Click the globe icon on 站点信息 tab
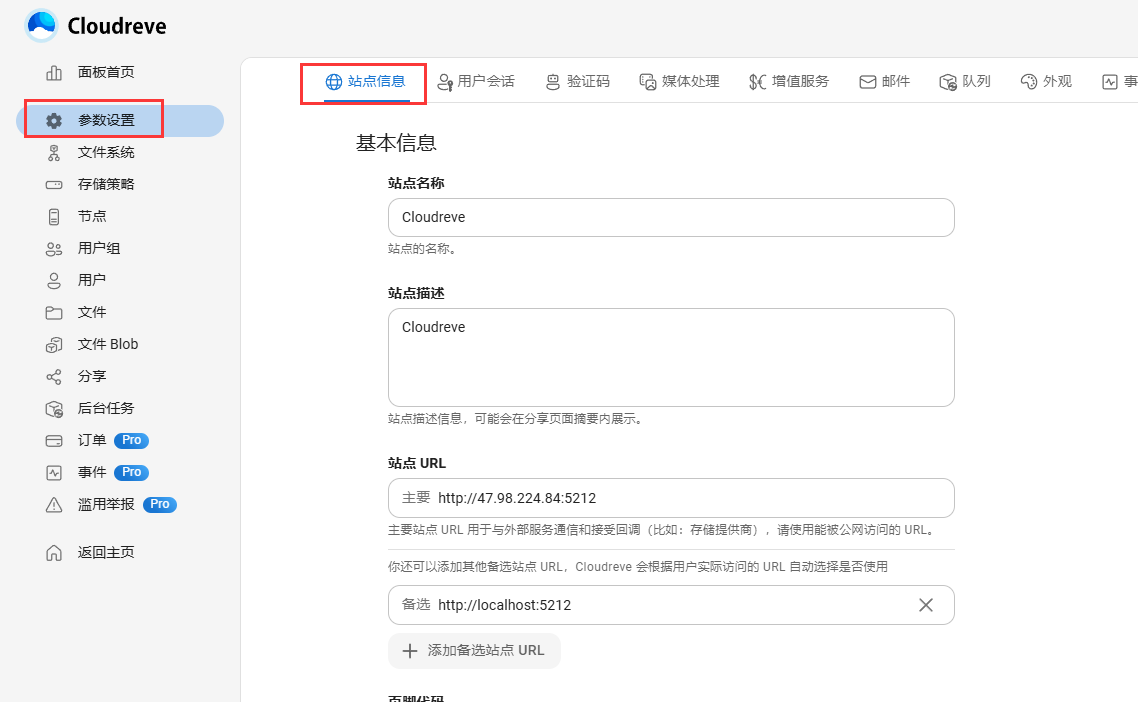The height and width of the screenshot is (702, 1138). 333,81
